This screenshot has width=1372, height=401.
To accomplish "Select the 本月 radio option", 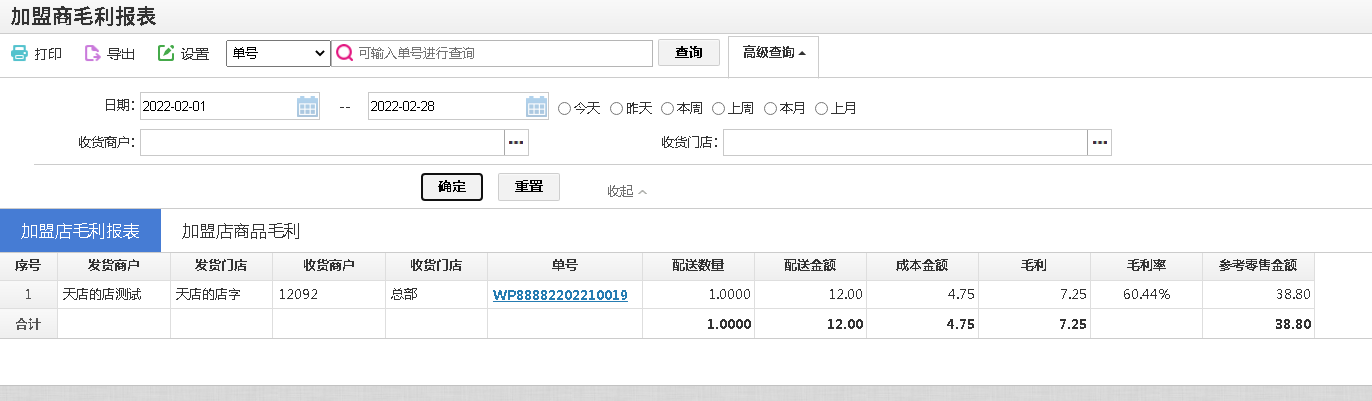I will coord(770,108).
